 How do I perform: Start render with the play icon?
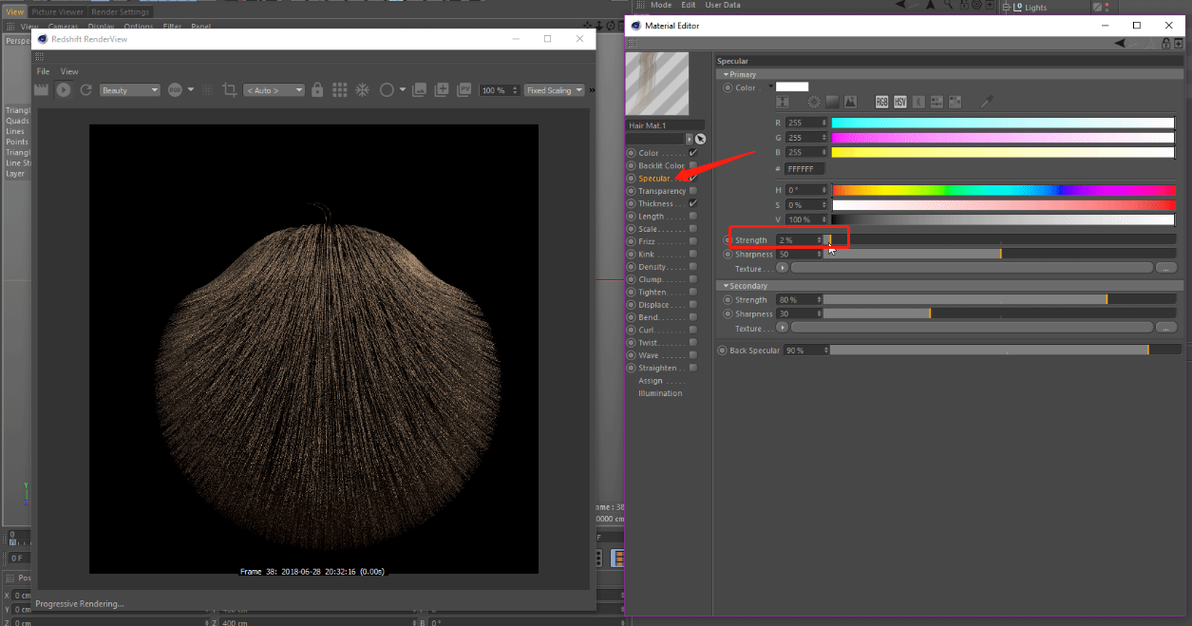pos(63,90)
